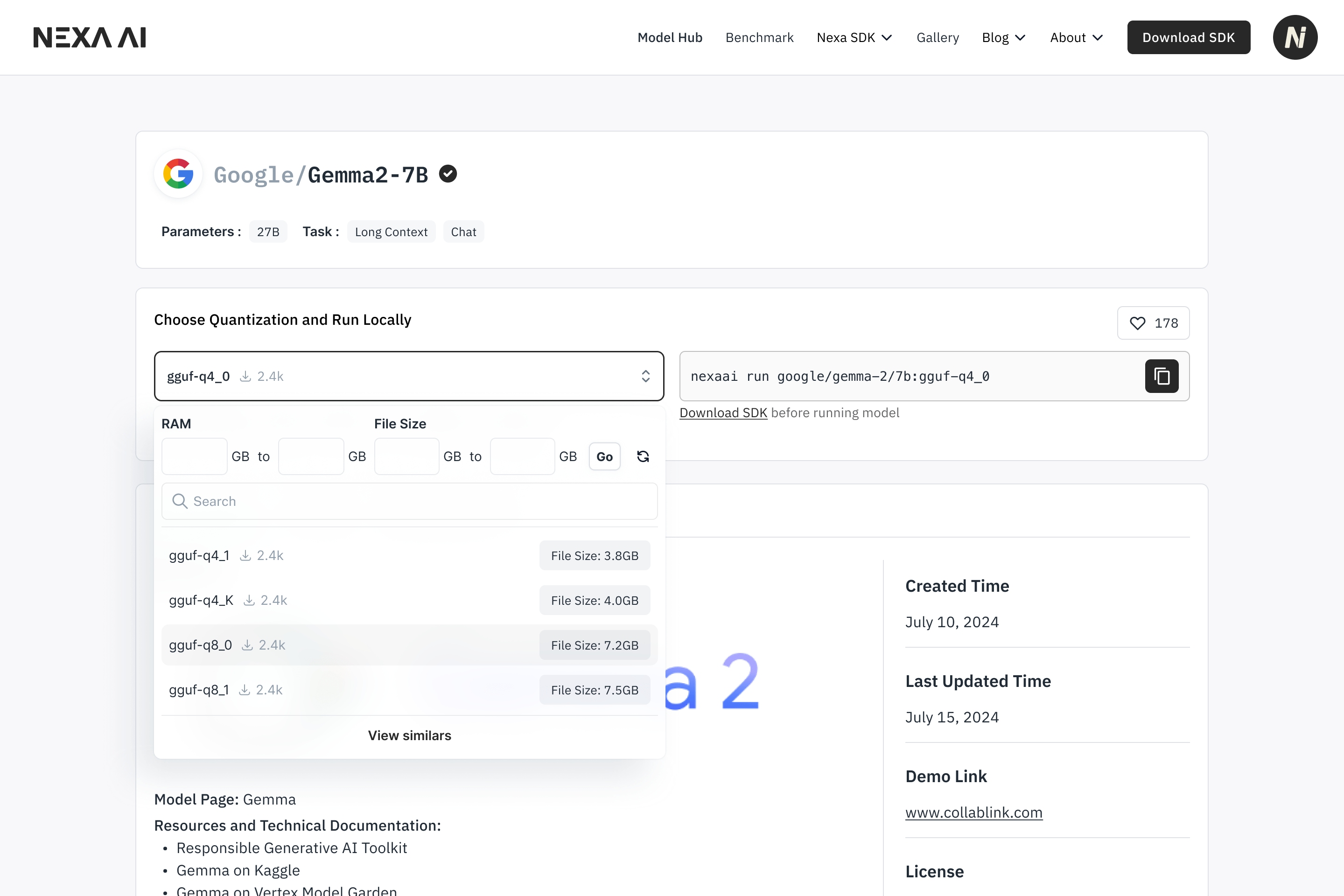Expand the Nexa SDK menu

(x=854, y=38)
